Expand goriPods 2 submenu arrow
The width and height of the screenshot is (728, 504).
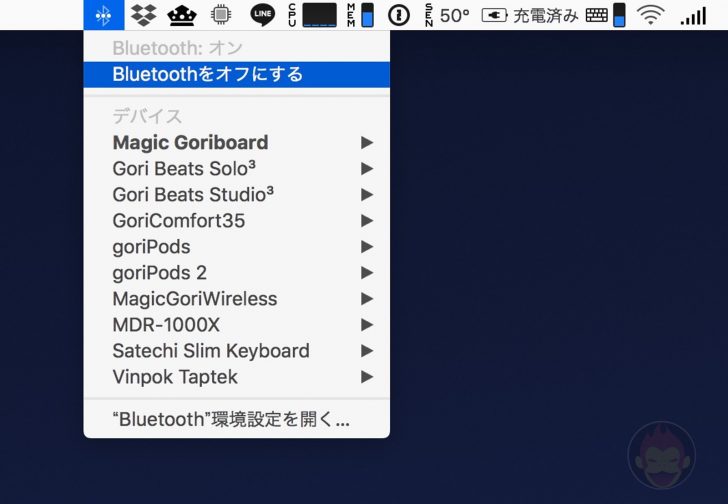pyautogui.click(x=367, y=272)
